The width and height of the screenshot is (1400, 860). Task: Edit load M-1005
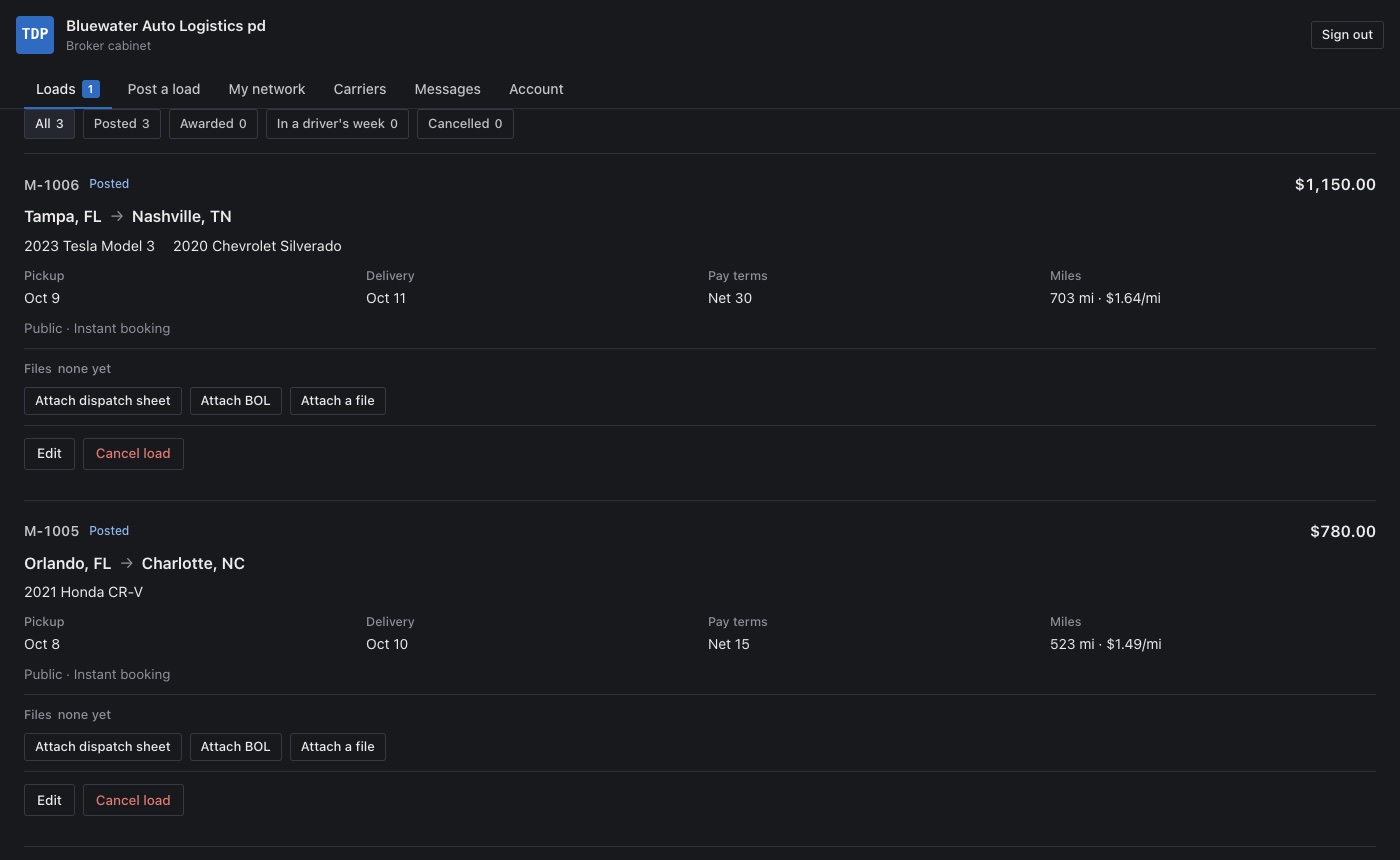(x=49, y=801)
